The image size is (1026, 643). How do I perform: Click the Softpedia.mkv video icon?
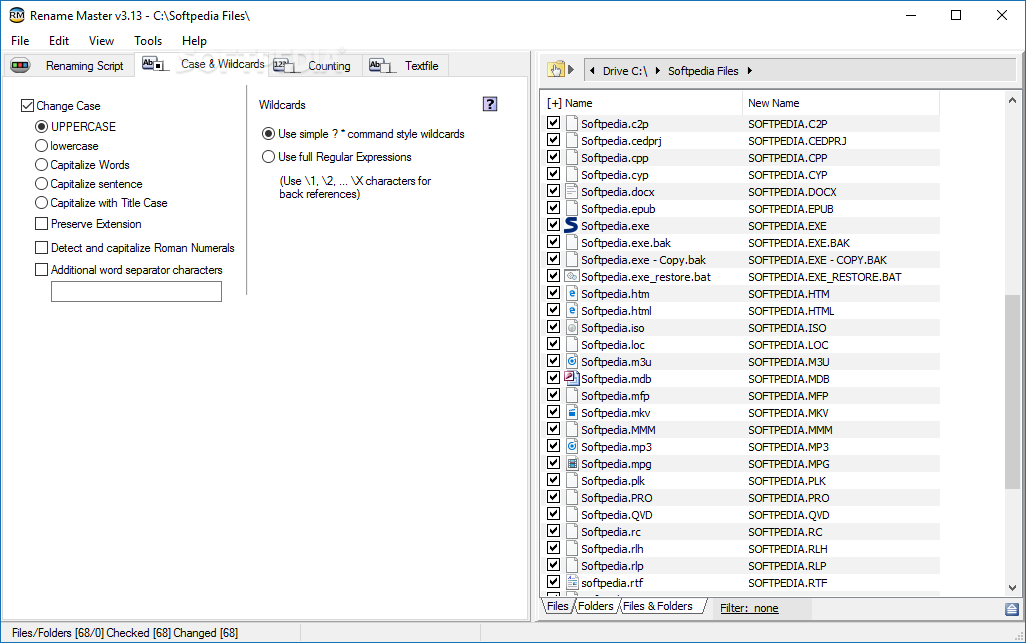tap(572, 412)
